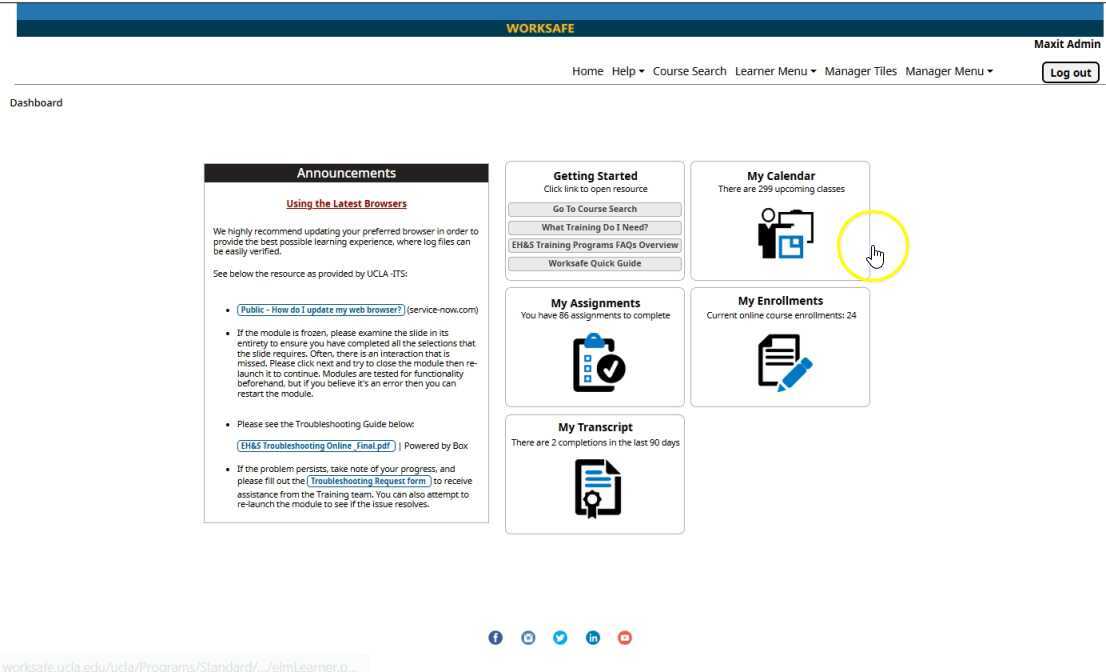1106x672 pixels.
Task: Click the Maxit Admin user name
Action: coord(1067,44)
